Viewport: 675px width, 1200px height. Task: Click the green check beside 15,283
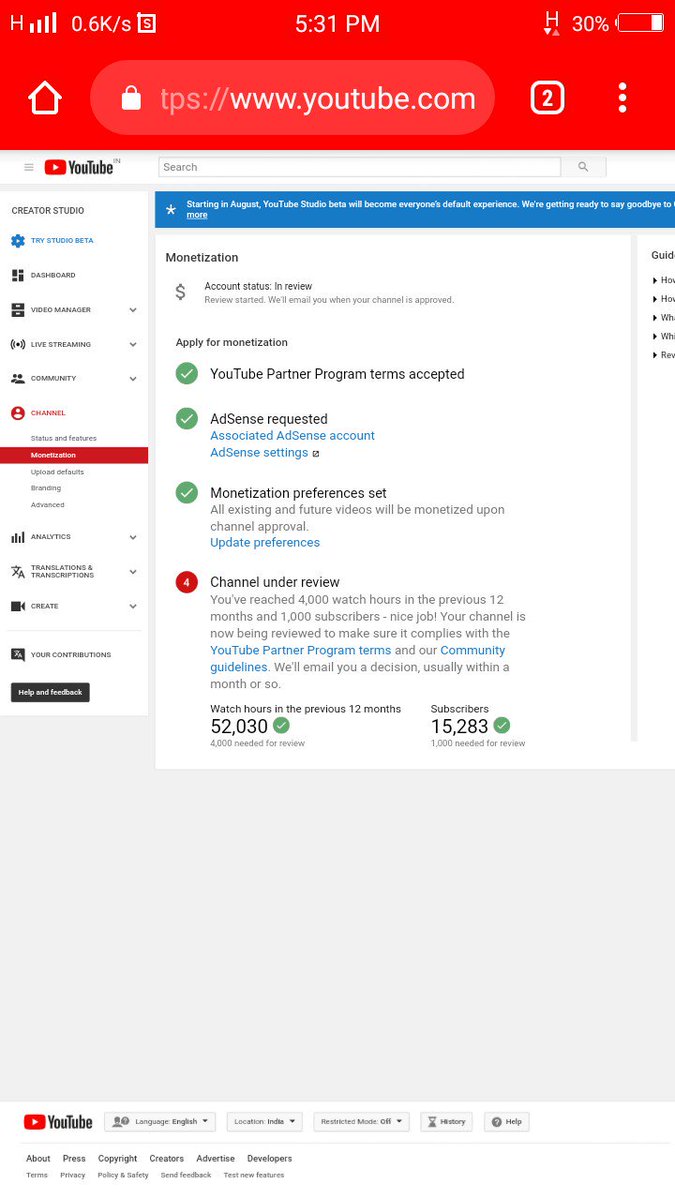point(502,725)
